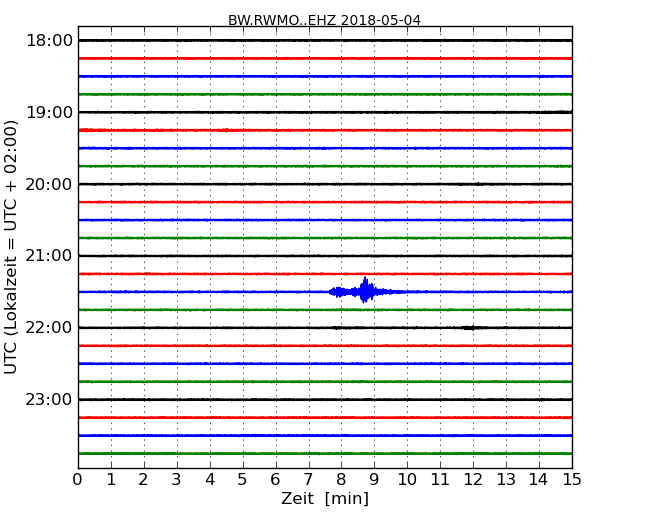Image resolution: width=650 pixels, height=520 pixels.
Task: Click the 22:00 time label
Action: coord(49,328)
